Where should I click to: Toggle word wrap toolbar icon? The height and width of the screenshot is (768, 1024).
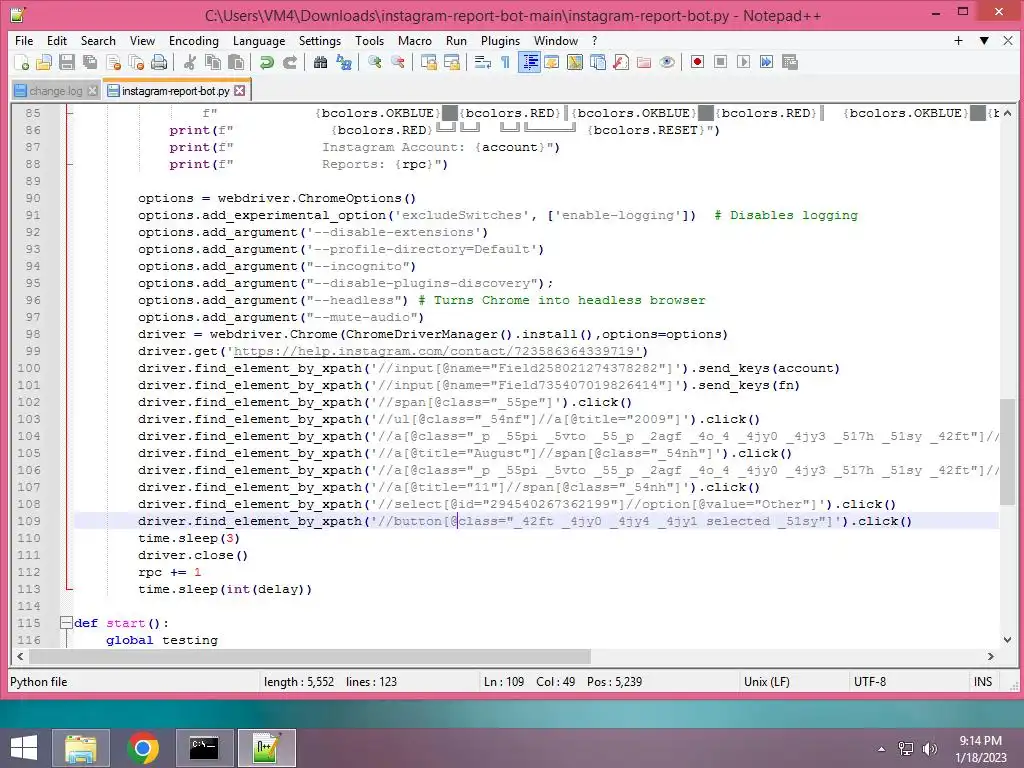click(483, 62)
